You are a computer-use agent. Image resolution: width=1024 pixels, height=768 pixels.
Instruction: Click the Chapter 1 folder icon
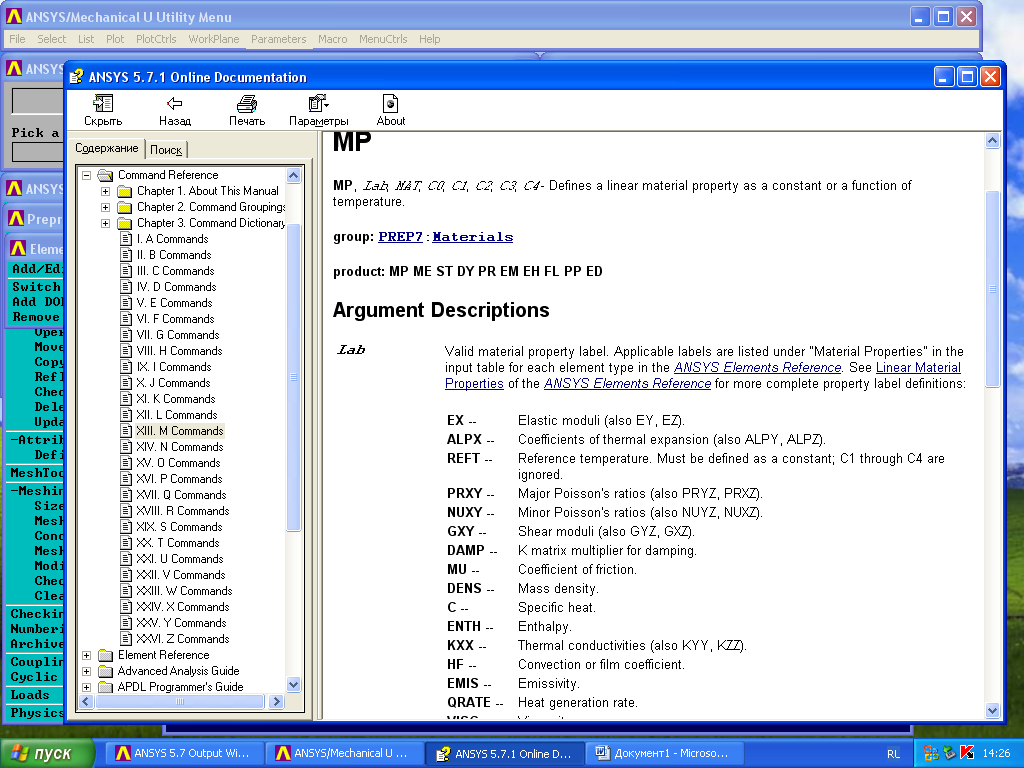click(x=125, y=191)
